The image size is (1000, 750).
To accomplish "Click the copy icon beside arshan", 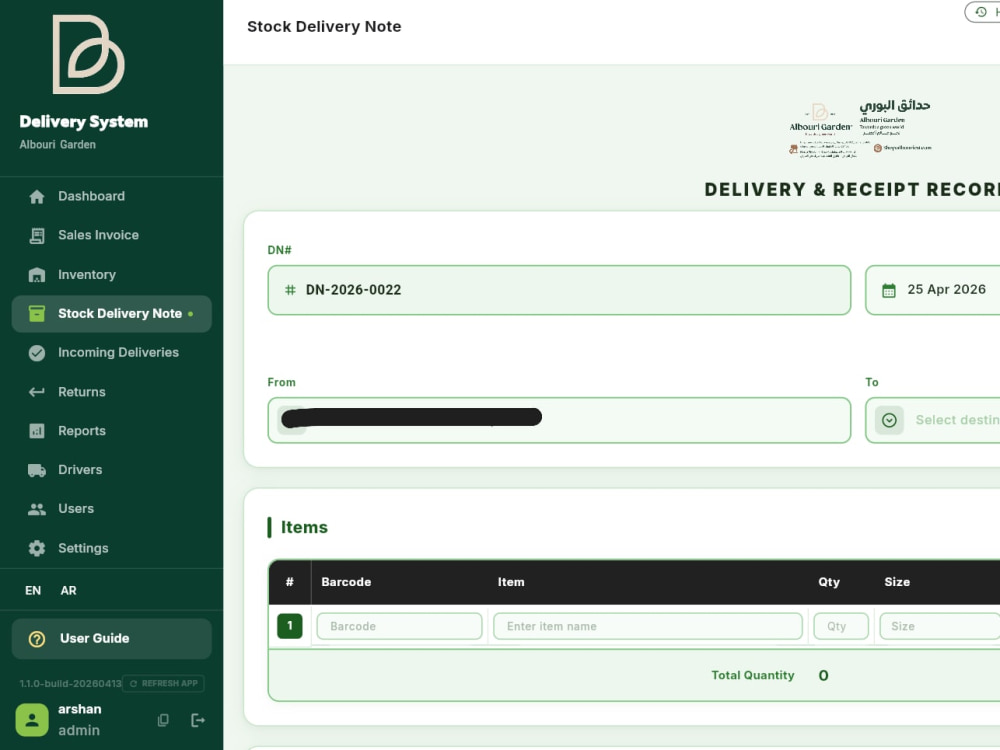I will [x=163, y=720].
